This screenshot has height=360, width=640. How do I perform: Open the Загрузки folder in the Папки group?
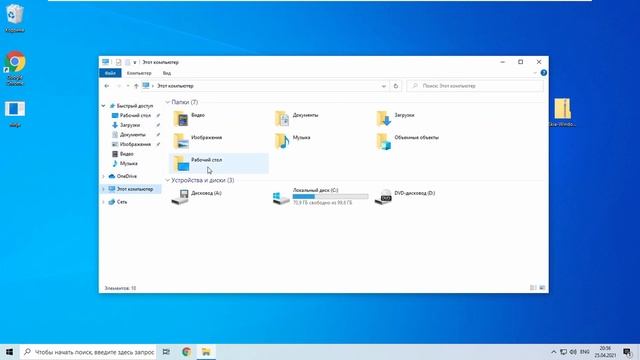(395, 118)
